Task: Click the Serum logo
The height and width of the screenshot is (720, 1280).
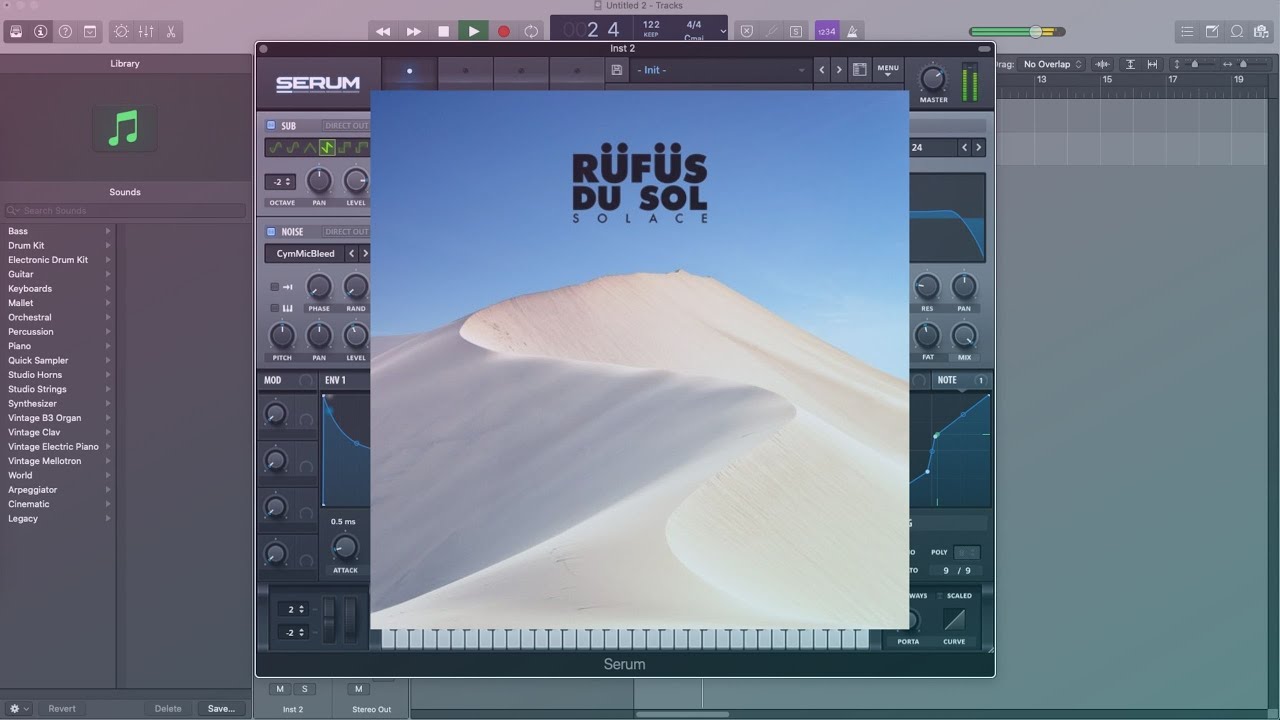Action: pyautogui.click(x=318, y=84)
